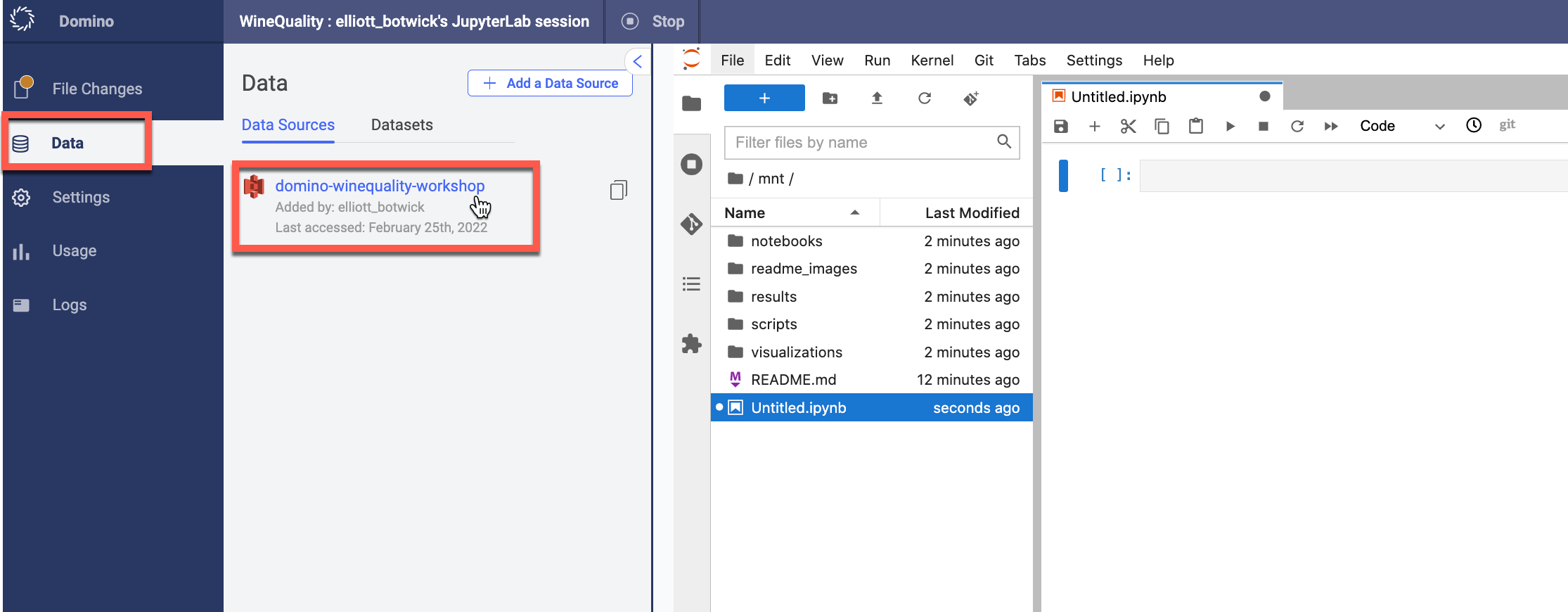The image size is (1568, 612).
Task: Copy the selected cell
Action: coord(1162,126)
